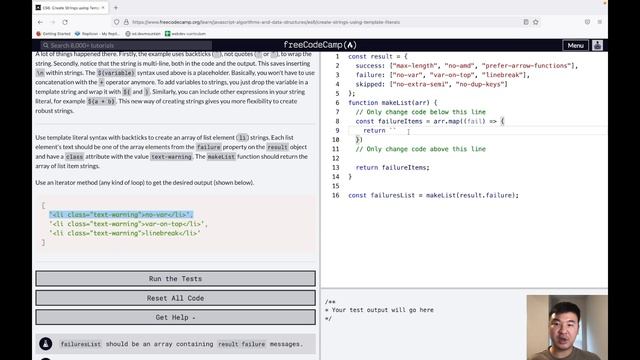640x360 pixels.
Task: Click 'Only change code below this line' comment
Action: 420,112
